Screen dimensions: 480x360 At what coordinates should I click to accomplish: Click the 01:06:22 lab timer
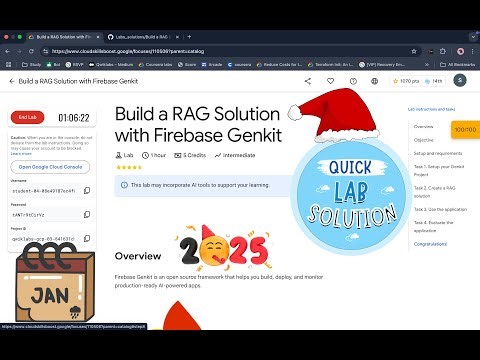click(74, 118)
